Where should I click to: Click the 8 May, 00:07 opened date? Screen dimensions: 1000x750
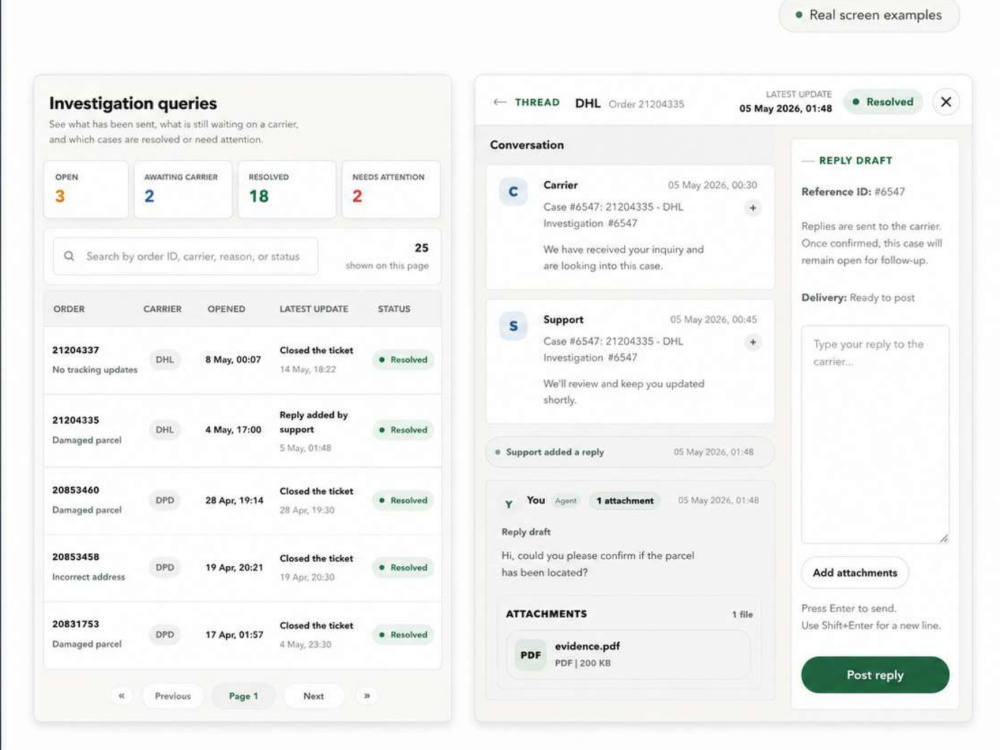[233, 360]
